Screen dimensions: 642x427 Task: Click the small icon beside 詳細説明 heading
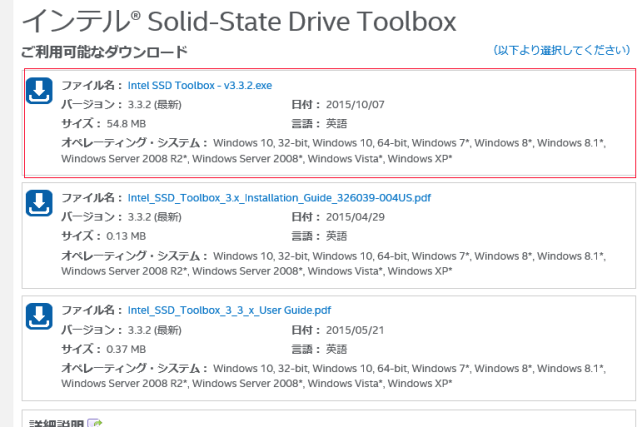click(x=95, y=424)
